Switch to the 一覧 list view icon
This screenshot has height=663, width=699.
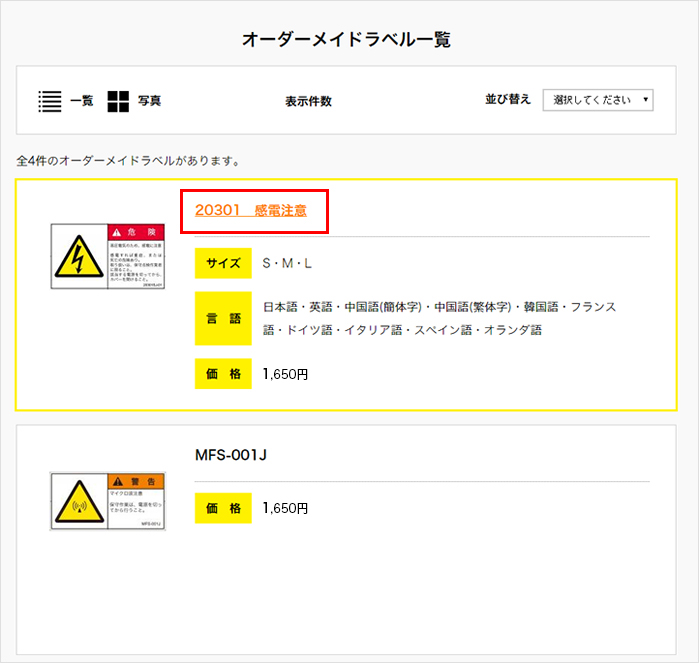tap(50, 100)
